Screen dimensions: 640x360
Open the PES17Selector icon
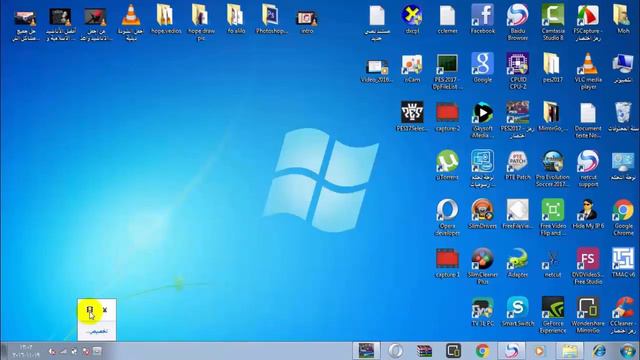pyautogui.click(x=412, y=116)
